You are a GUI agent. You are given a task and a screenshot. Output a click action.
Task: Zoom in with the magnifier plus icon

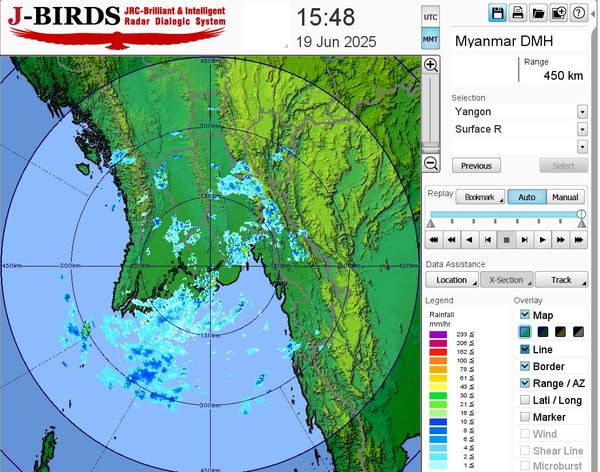click(x=431, y=64)
